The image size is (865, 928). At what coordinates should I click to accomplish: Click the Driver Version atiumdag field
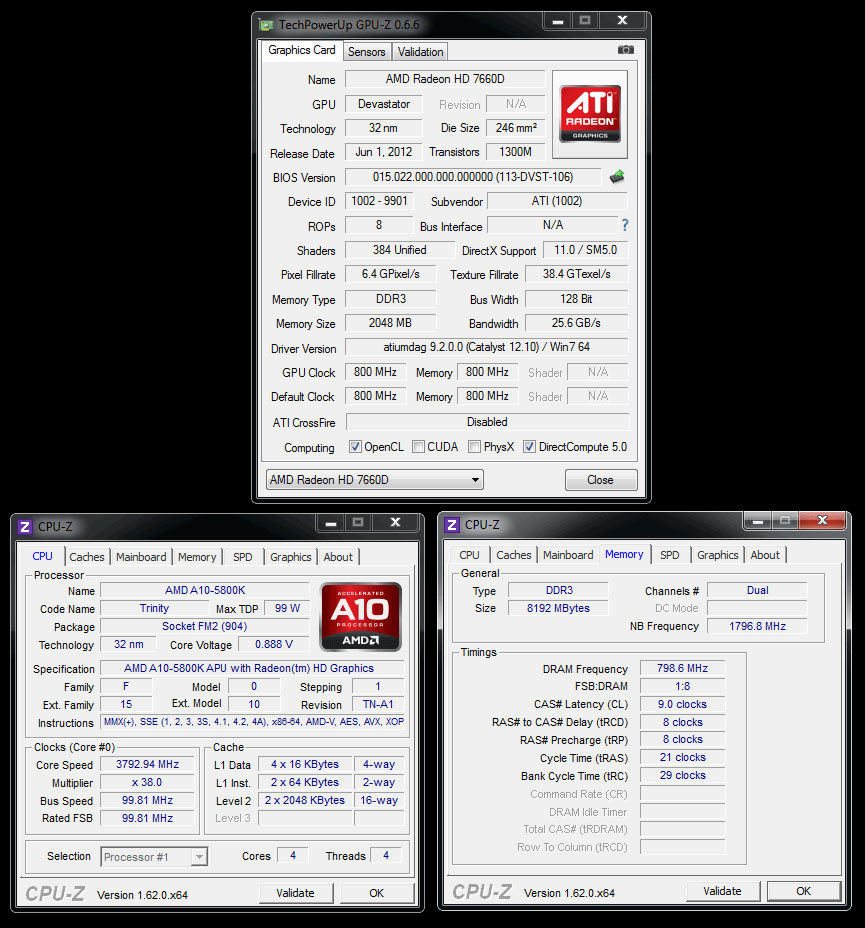pos(486,347)
